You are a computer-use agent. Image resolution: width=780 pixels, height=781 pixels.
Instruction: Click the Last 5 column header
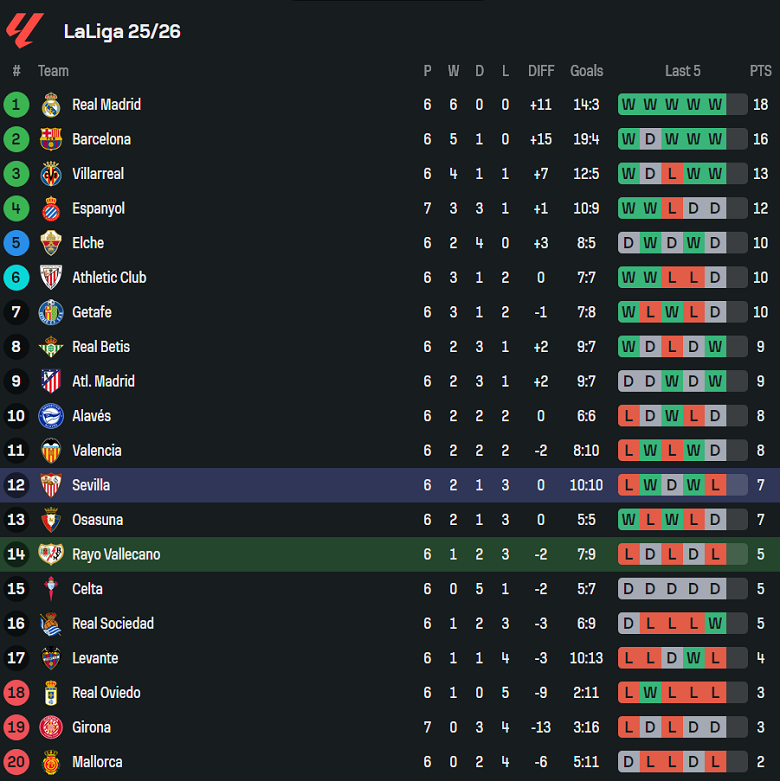tap(682, 71)
